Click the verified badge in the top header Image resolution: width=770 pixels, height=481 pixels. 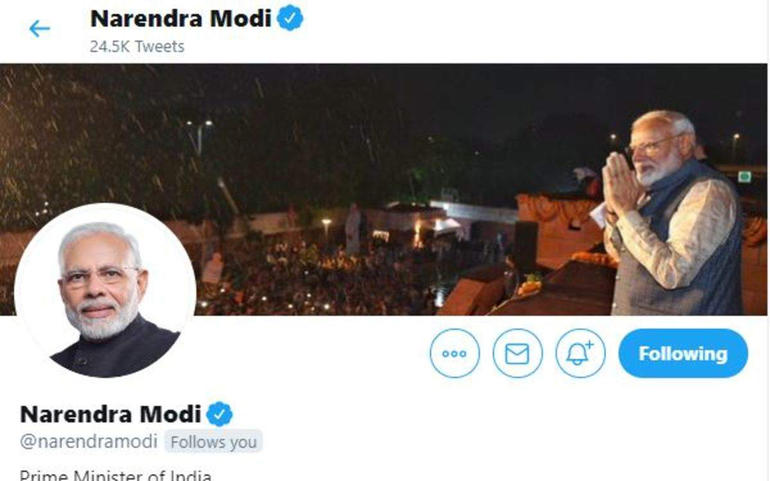(x=290, y=18)
